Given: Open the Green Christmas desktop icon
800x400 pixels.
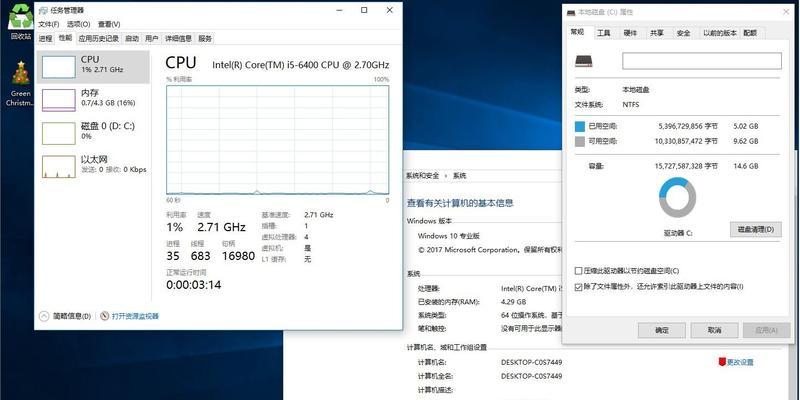Looking at the screenshot, I should pyautogui.click(x=21, y=84).
